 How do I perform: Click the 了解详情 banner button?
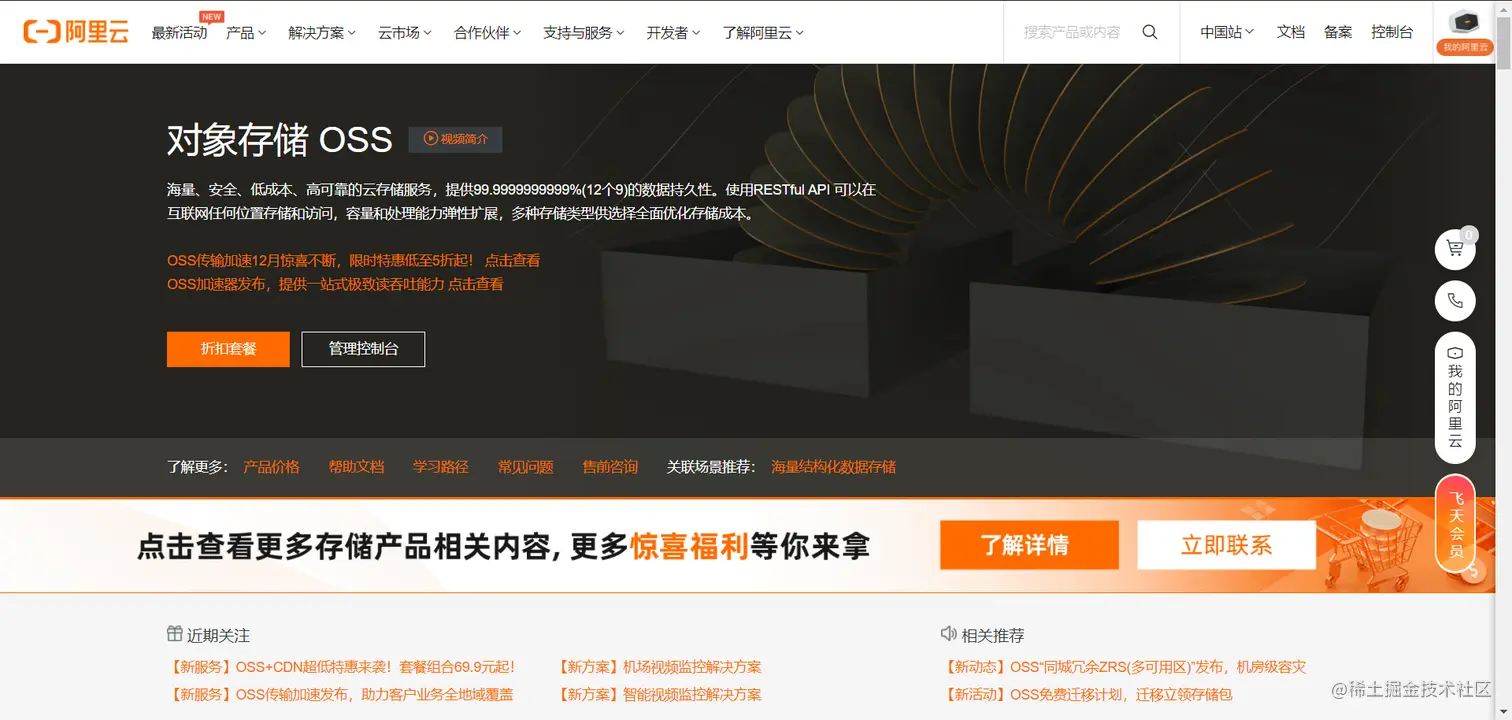[x=1029, y=545]
